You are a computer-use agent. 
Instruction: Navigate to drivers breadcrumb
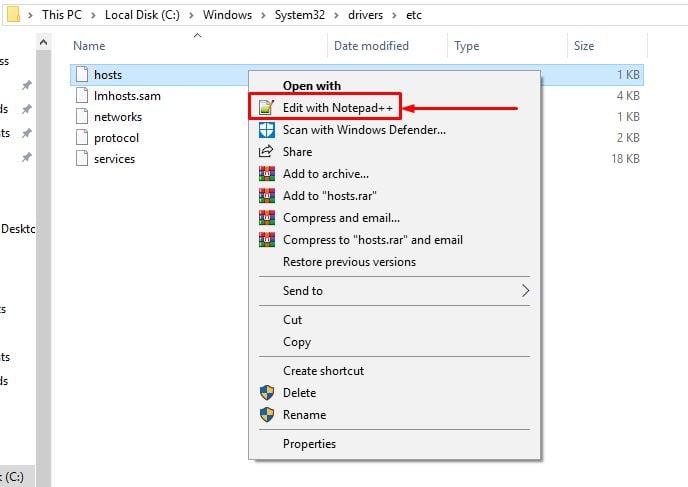pyautogui.click(x=365, y=15)
